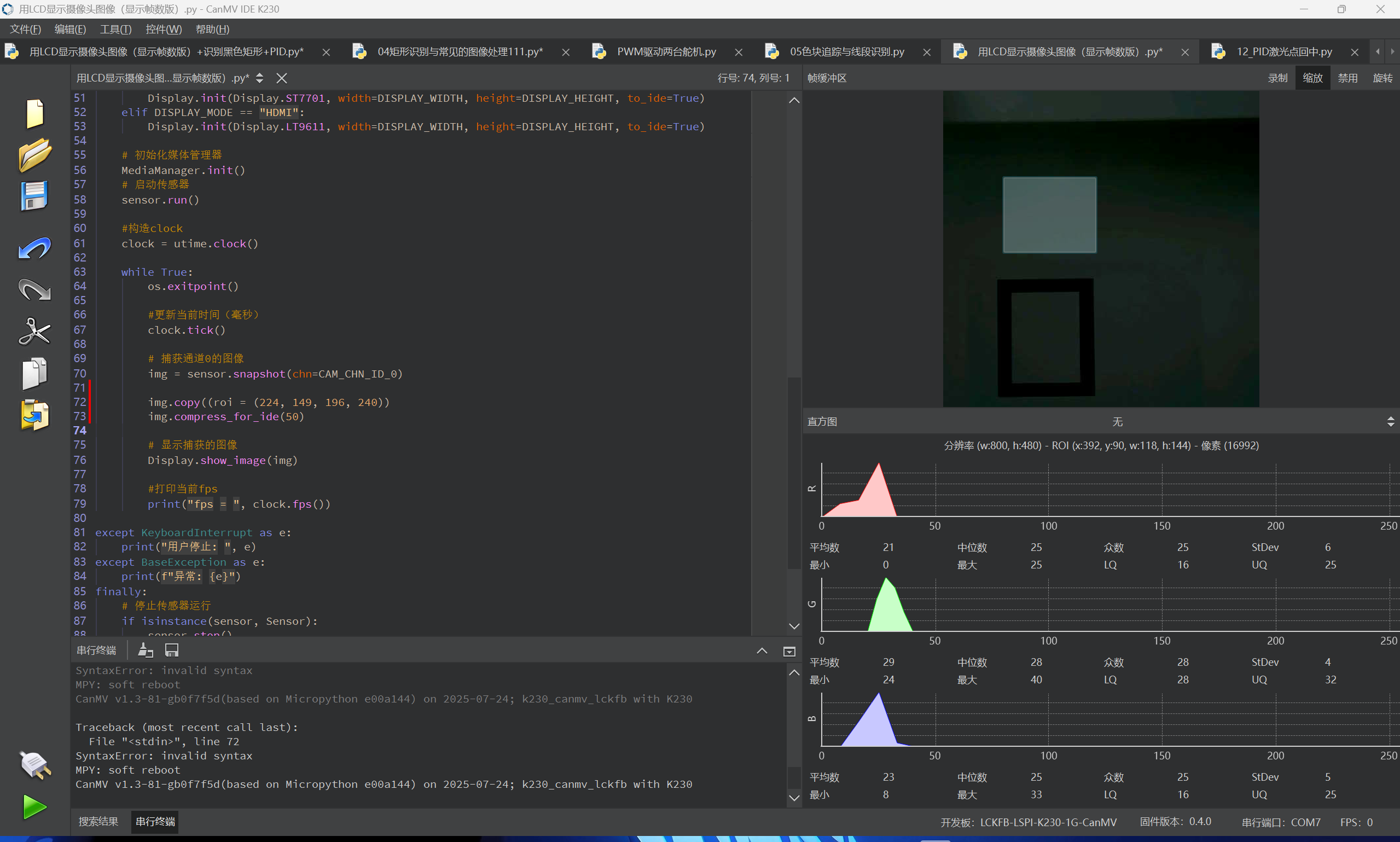Switch to 搜索结果 panel button
Image resolution: width=1400 pixels, height=842 pixels.
[98, 822]
